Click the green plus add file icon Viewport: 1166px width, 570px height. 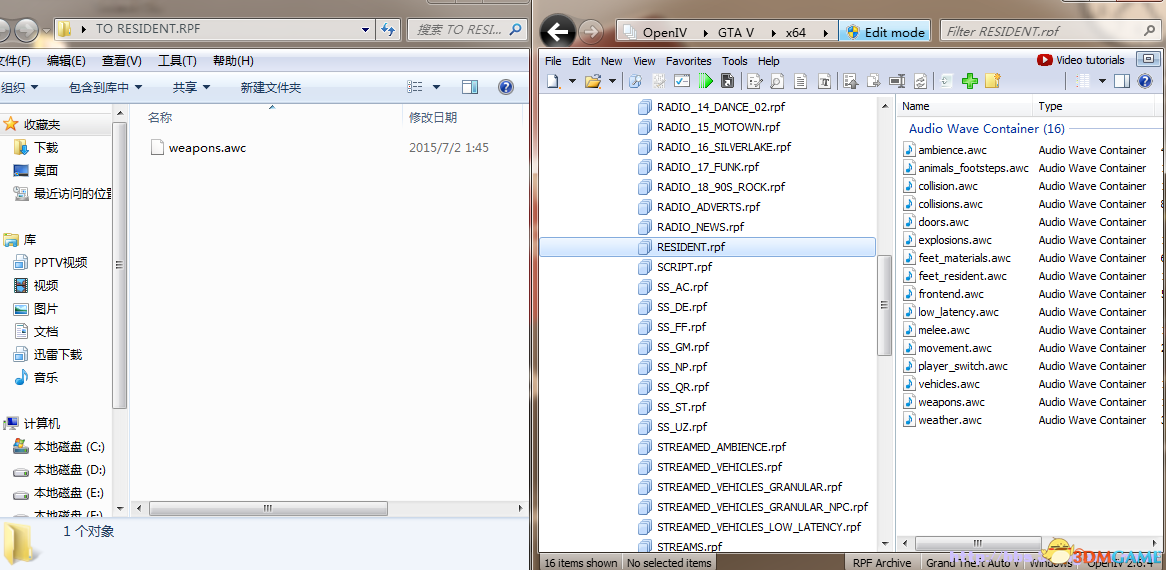coord(970,81)
